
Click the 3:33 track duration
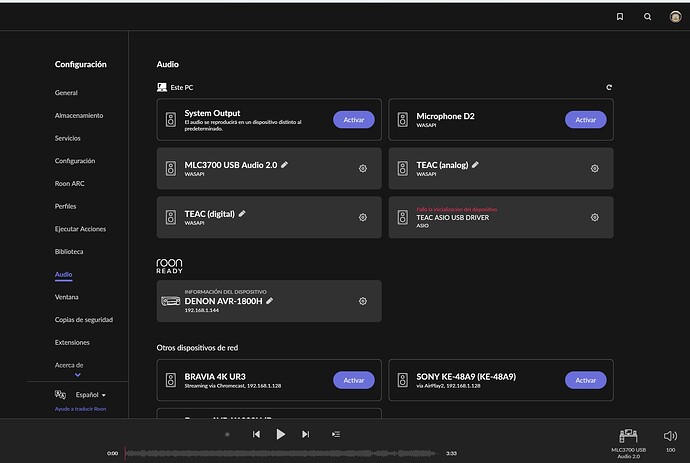[x=451, y=453]
